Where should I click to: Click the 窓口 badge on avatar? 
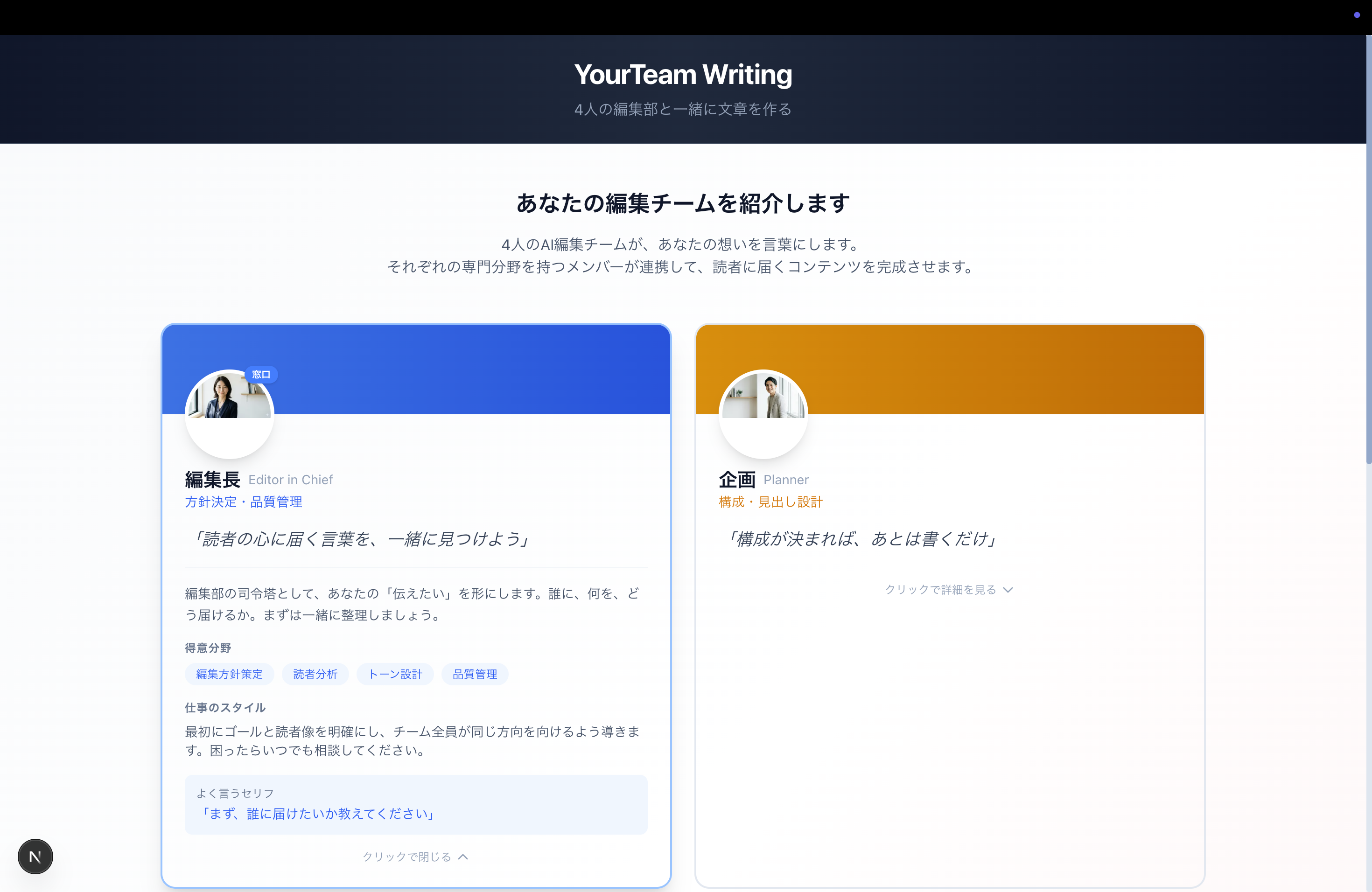click(x=261, y=375)
